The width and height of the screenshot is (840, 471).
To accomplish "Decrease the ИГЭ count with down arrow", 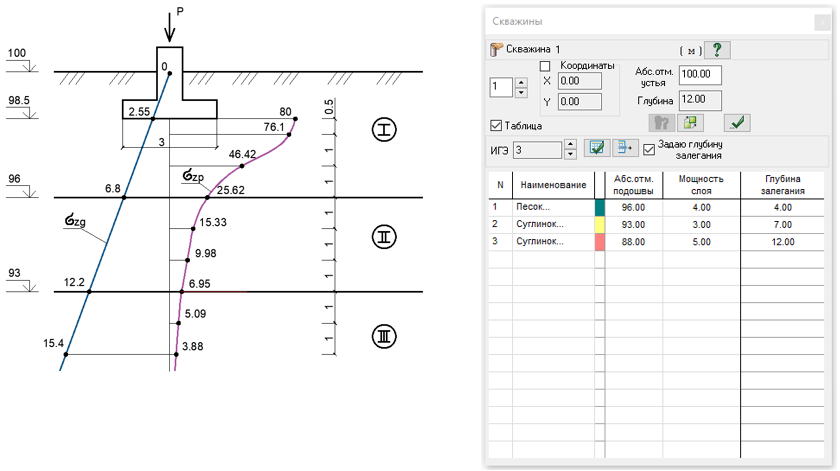I will [x=571, y=155].
